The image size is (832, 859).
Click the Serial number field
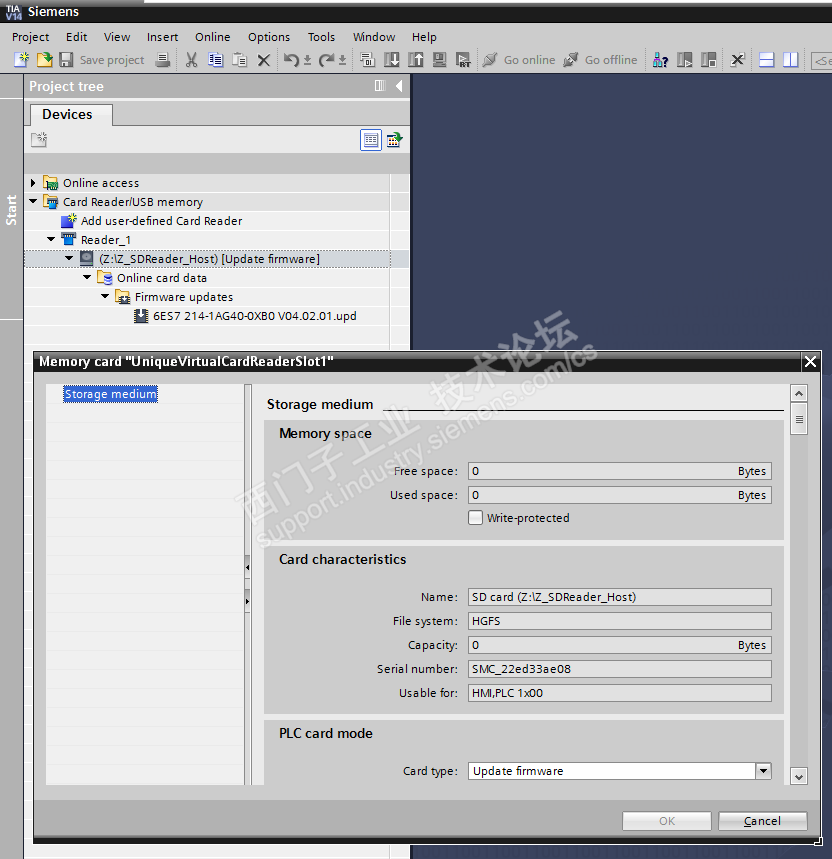pyautogui.click(x=619, y=669)
